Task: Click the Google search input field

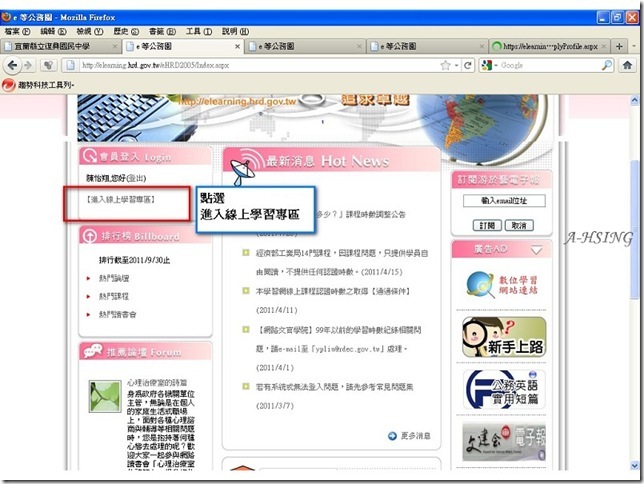Action: (x=550, y=65)
